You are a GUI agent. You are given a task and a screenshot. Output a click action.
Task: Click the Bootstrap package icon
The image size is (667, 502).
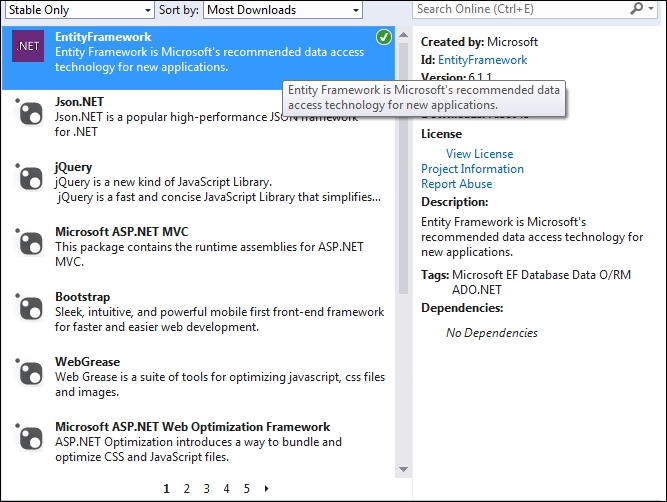coord(30,308)
